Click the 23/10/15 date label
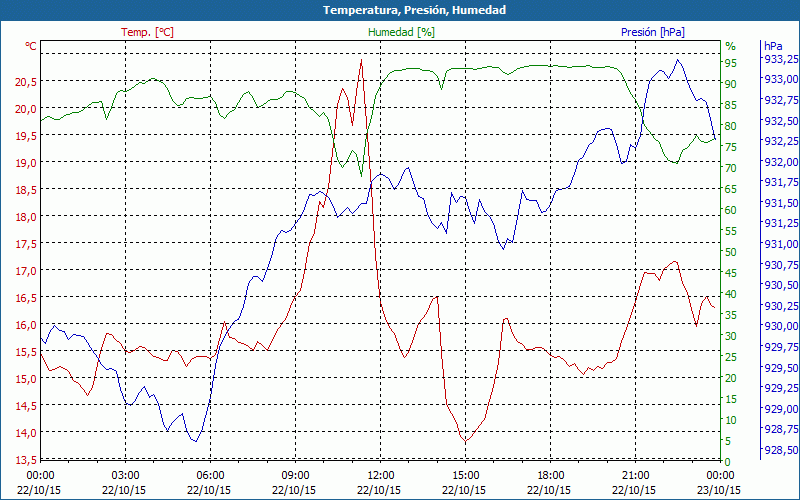 (x=719, y=490)
